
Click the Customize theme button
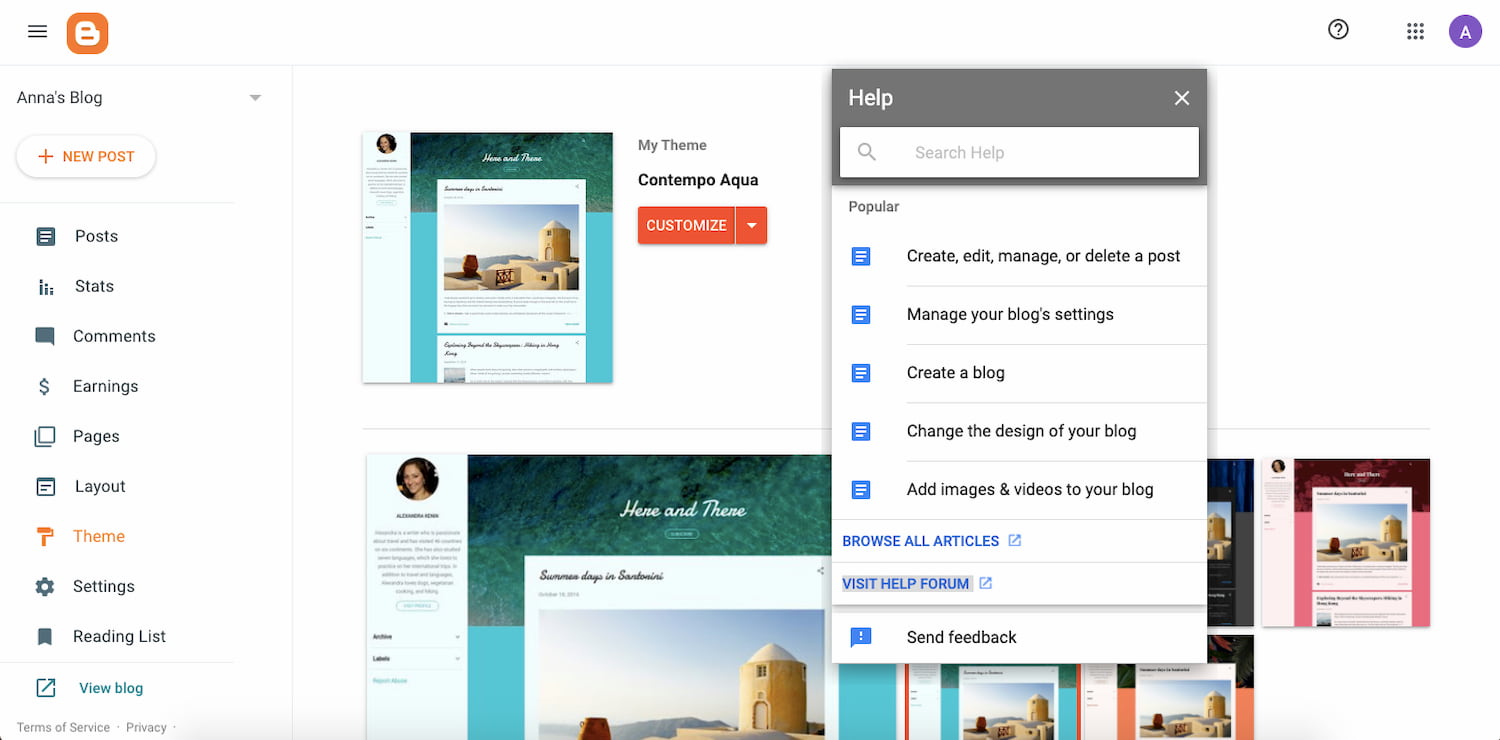(x=686, y=226)
